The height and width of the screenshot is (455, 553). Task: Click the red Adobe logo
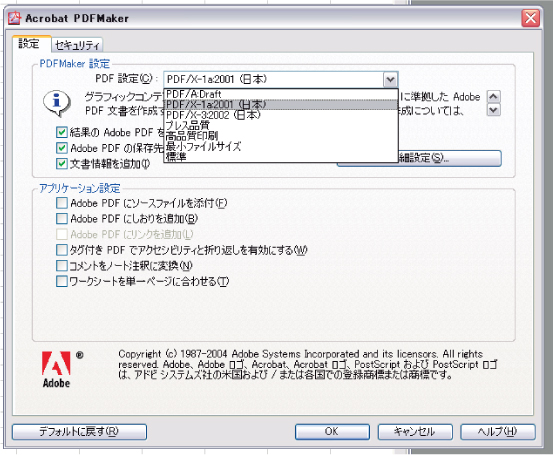coord(56,363)
